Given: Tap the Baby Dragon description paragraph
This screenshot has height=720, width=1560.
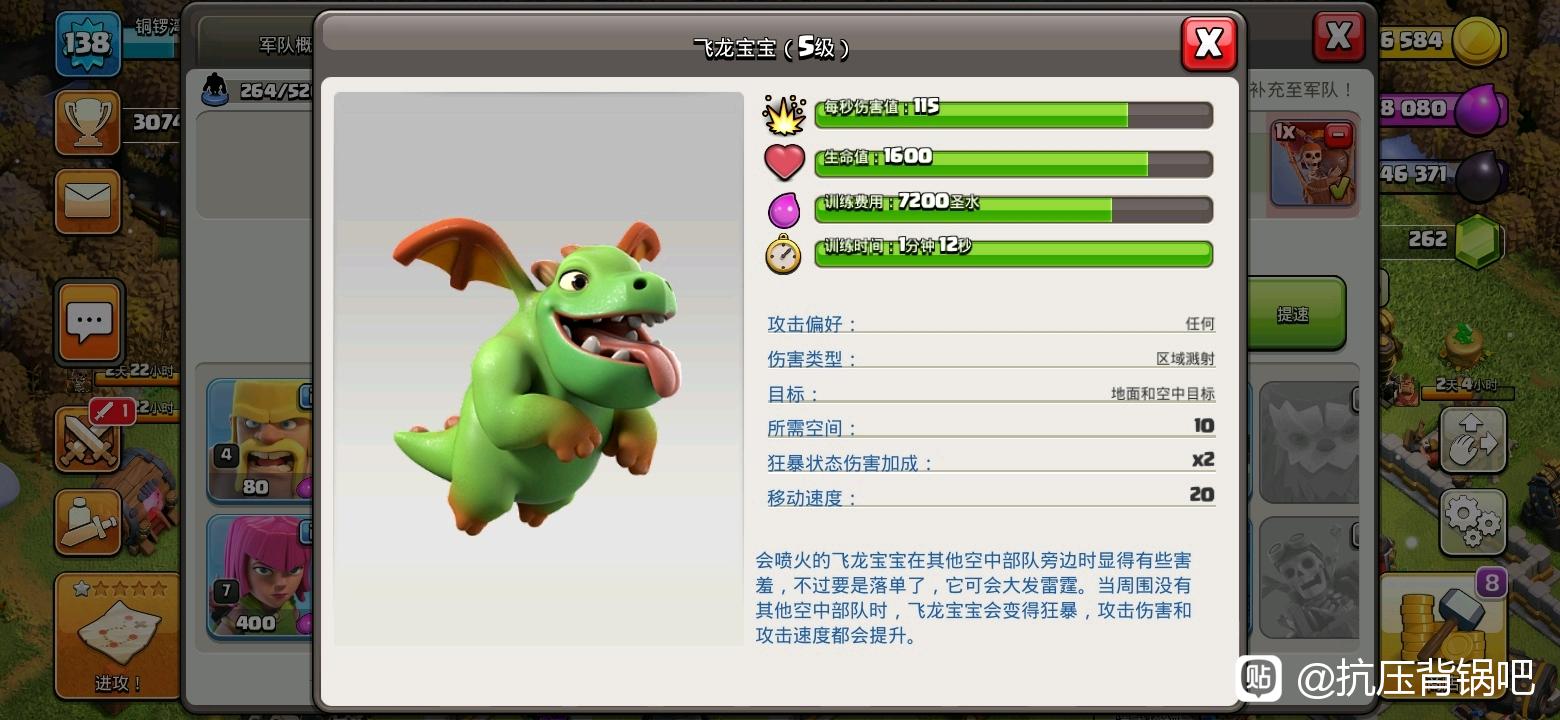Looking at the screenshot, I should (974, 597).
